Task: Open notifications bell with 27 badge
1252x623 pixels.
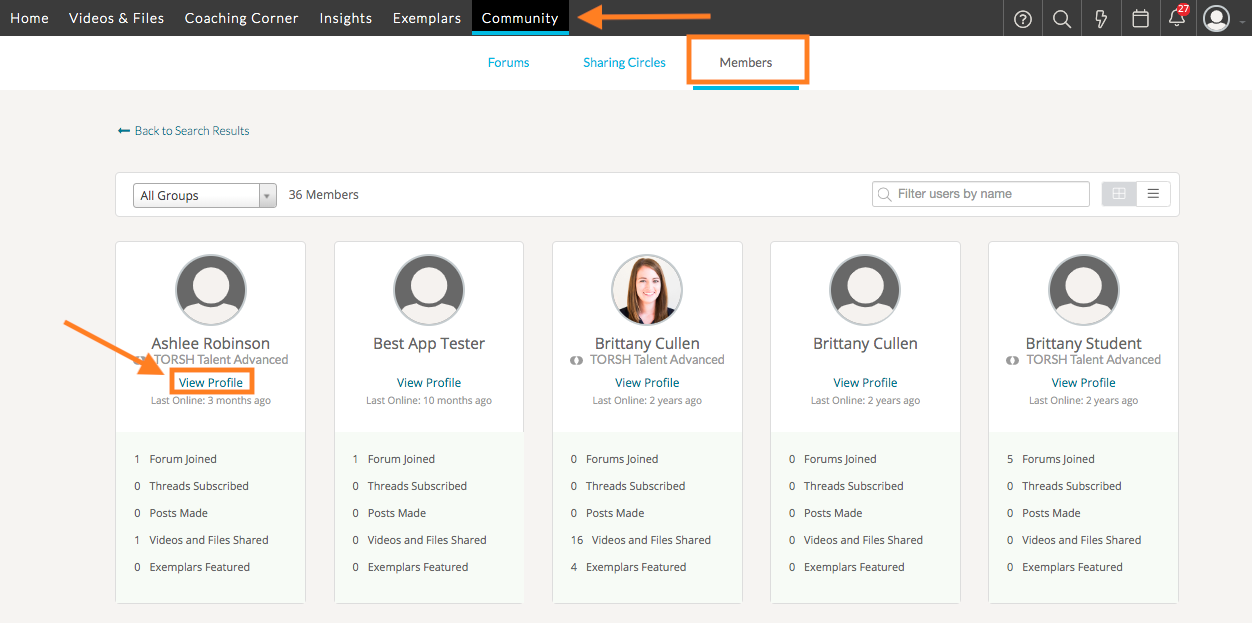Action: tap(1177, 19)
